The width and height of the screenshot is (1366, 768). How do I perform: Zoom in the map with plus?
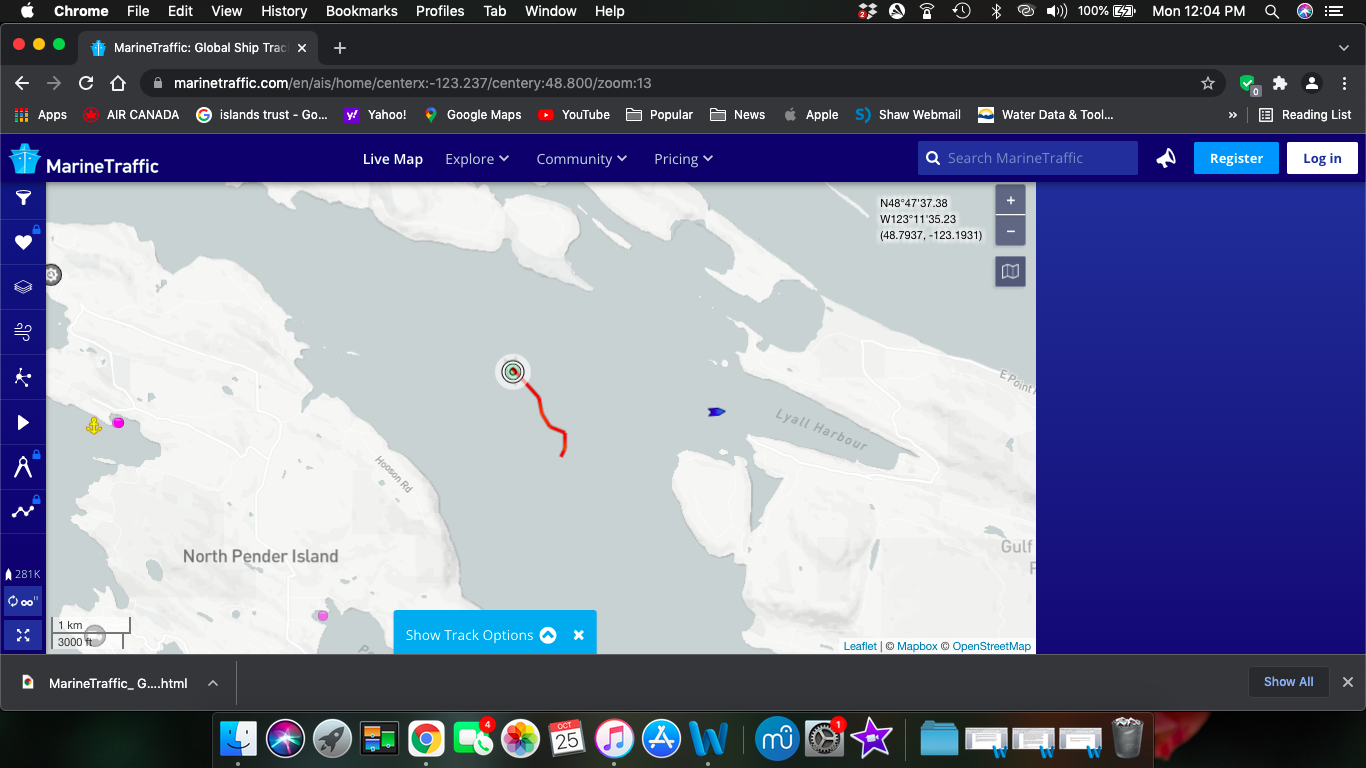coord(1011,201)
